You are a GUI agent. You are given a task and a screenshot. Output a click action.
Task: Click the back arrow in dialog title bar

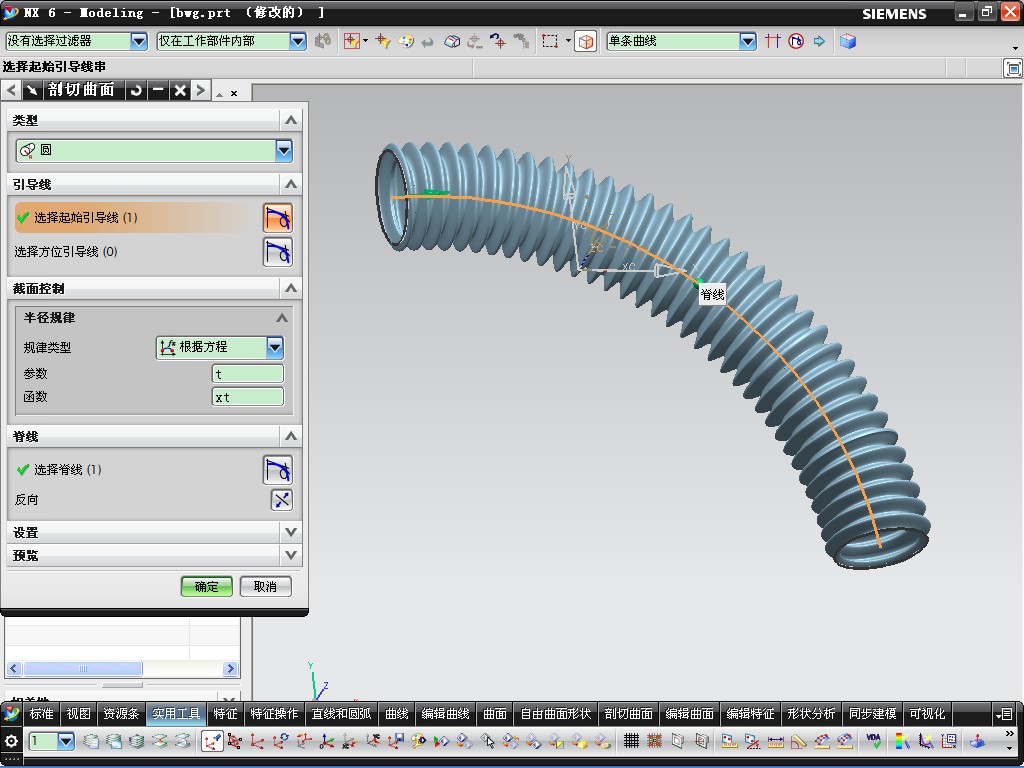click(11, 90)
